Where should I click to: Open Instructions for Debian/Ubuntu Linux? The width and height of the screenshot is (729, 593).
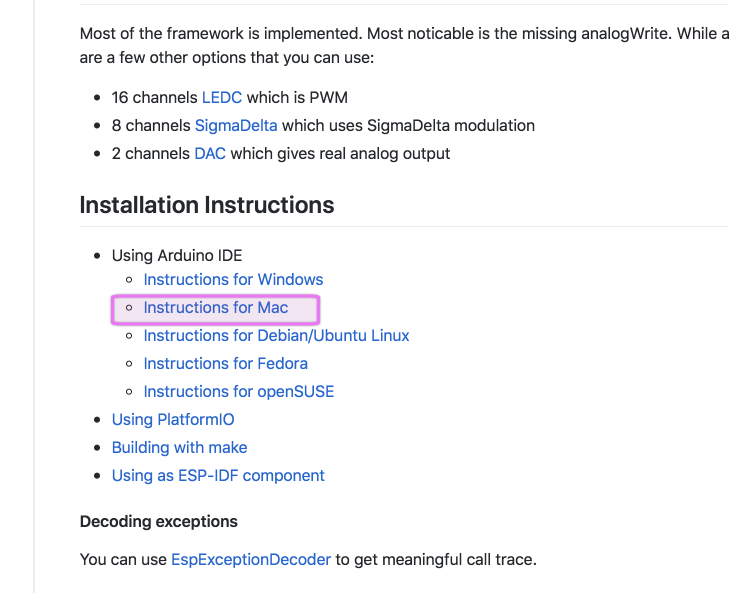(276, 336)
